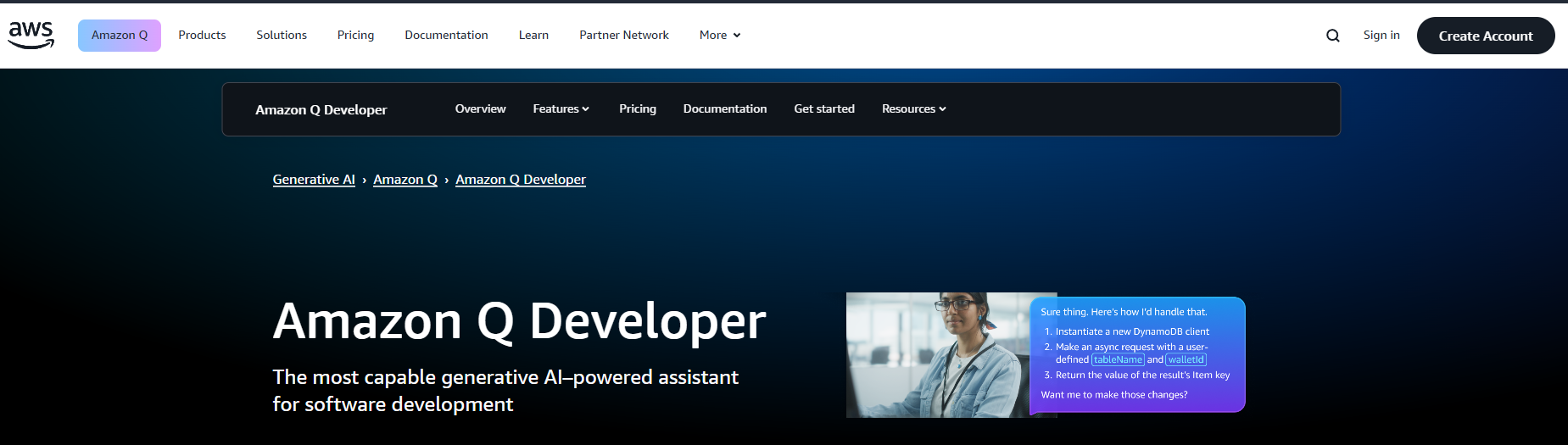Click the AWS logo
1568x445 pixels.
31,35
